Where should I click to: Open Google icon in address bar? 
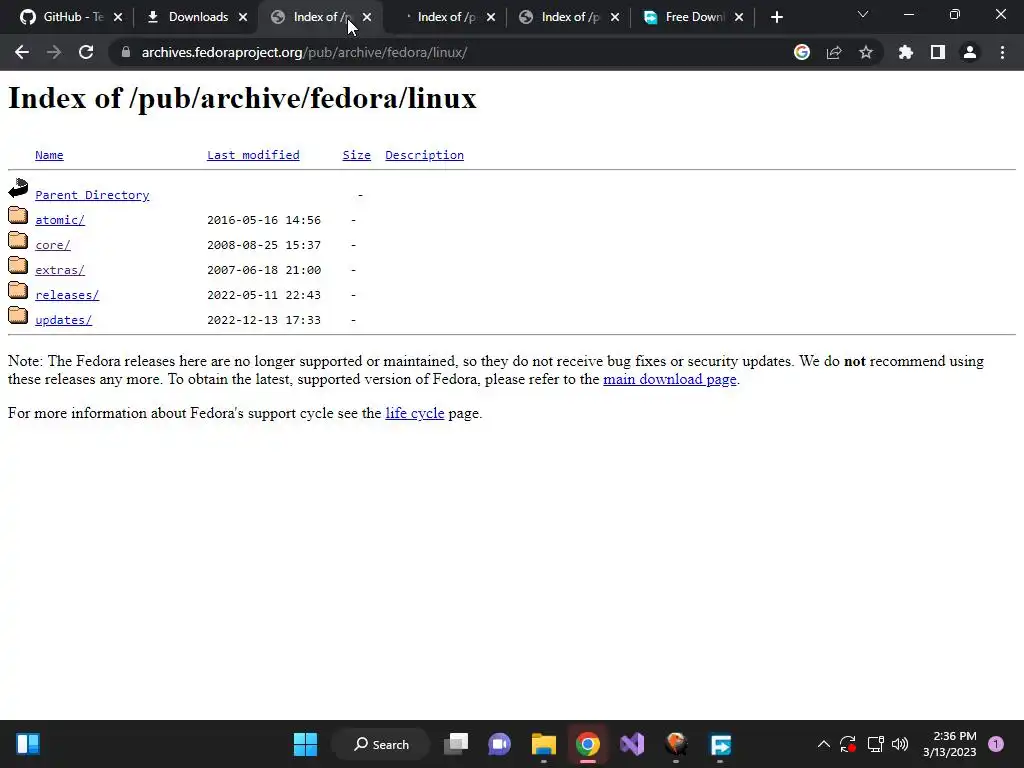coord(802,52)
